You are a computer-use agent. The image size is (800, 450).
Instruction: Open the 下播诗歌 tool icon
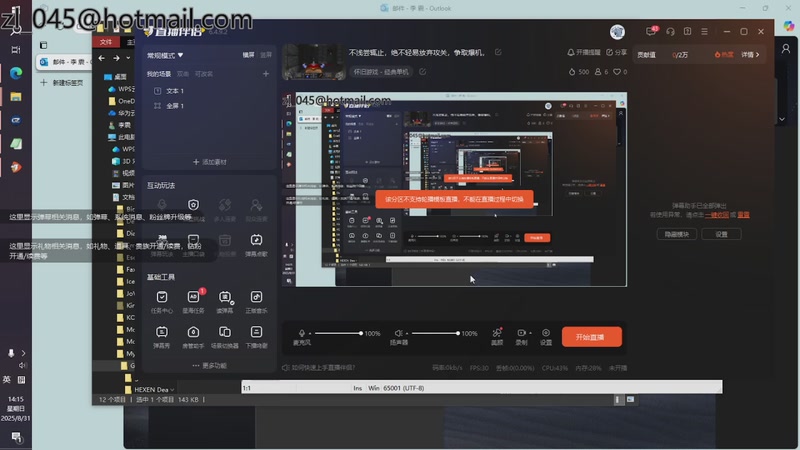tap(256, 337)
